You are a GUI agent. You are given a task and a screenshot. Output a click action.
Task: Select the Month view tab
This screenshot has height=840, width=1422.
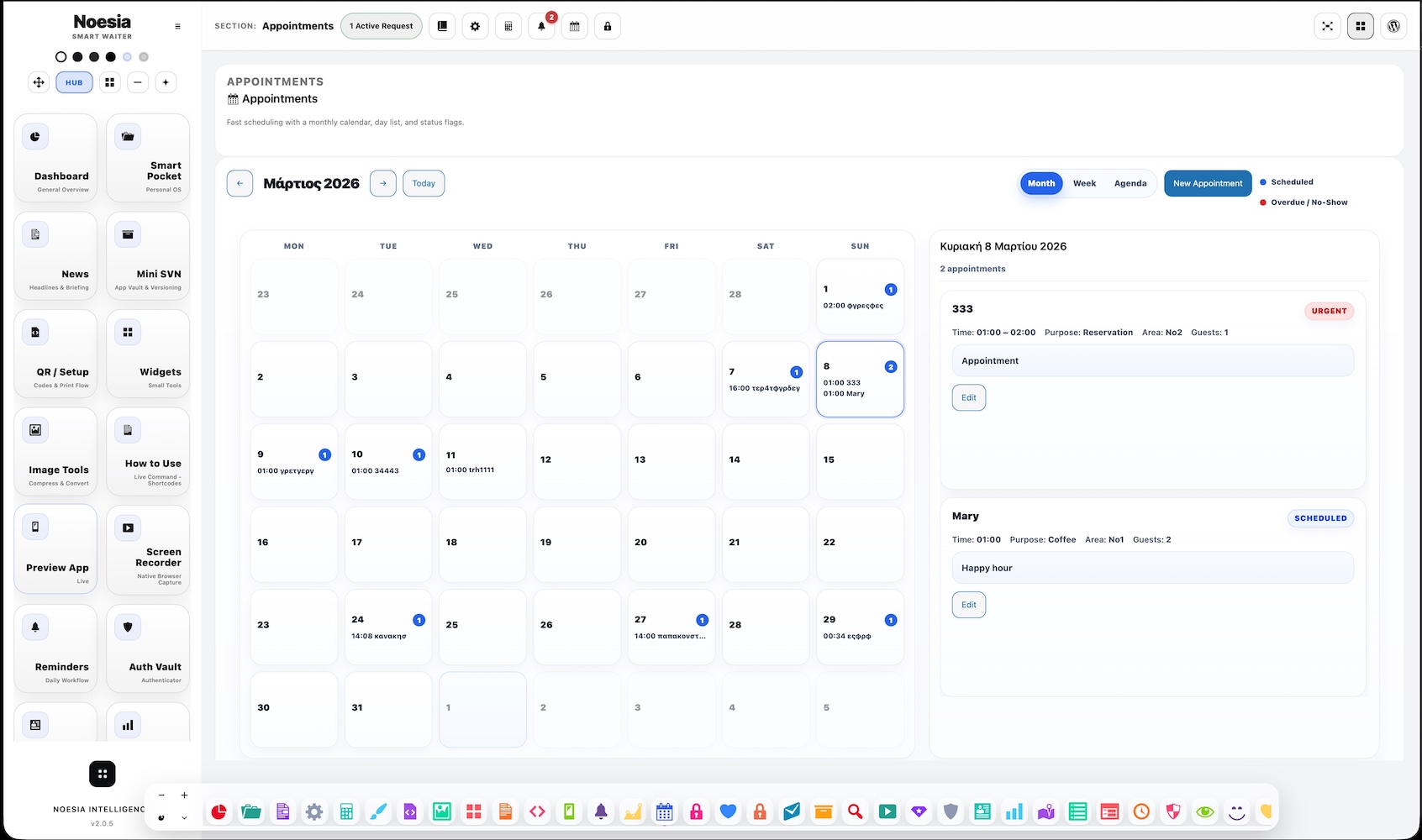point(1041,183)
